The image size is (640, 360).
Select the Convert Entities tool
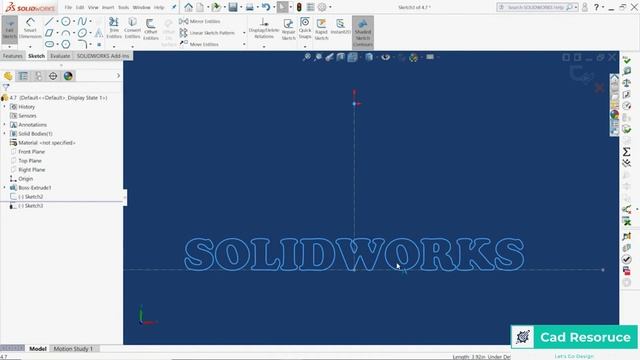132,28
